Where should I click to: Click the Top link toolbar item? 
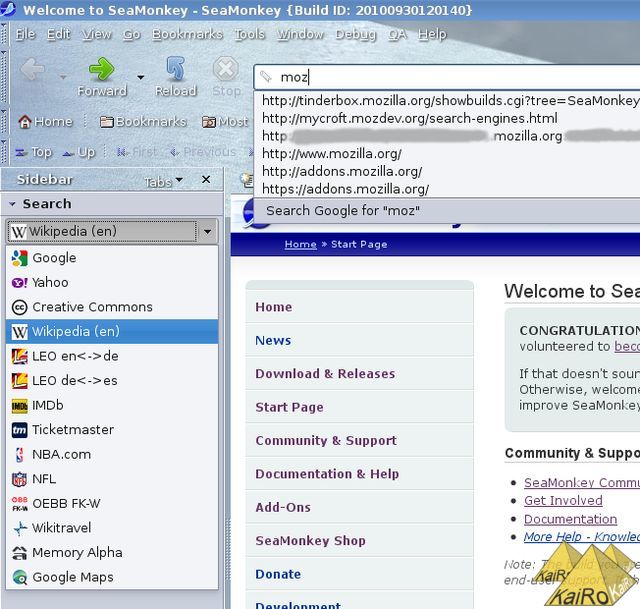click(33, 152)
